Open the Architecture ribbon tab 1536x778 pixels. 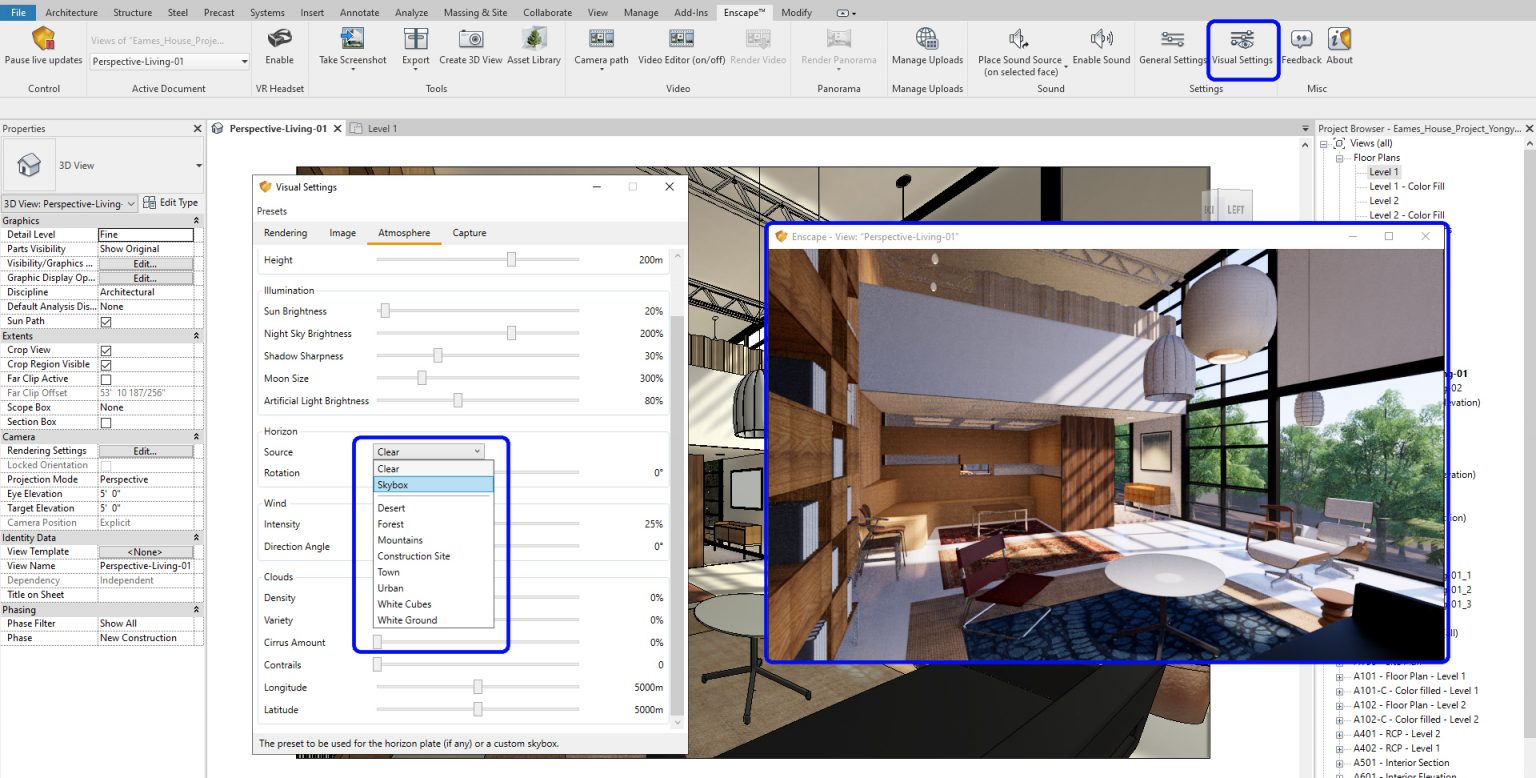[x=71, y=12]
